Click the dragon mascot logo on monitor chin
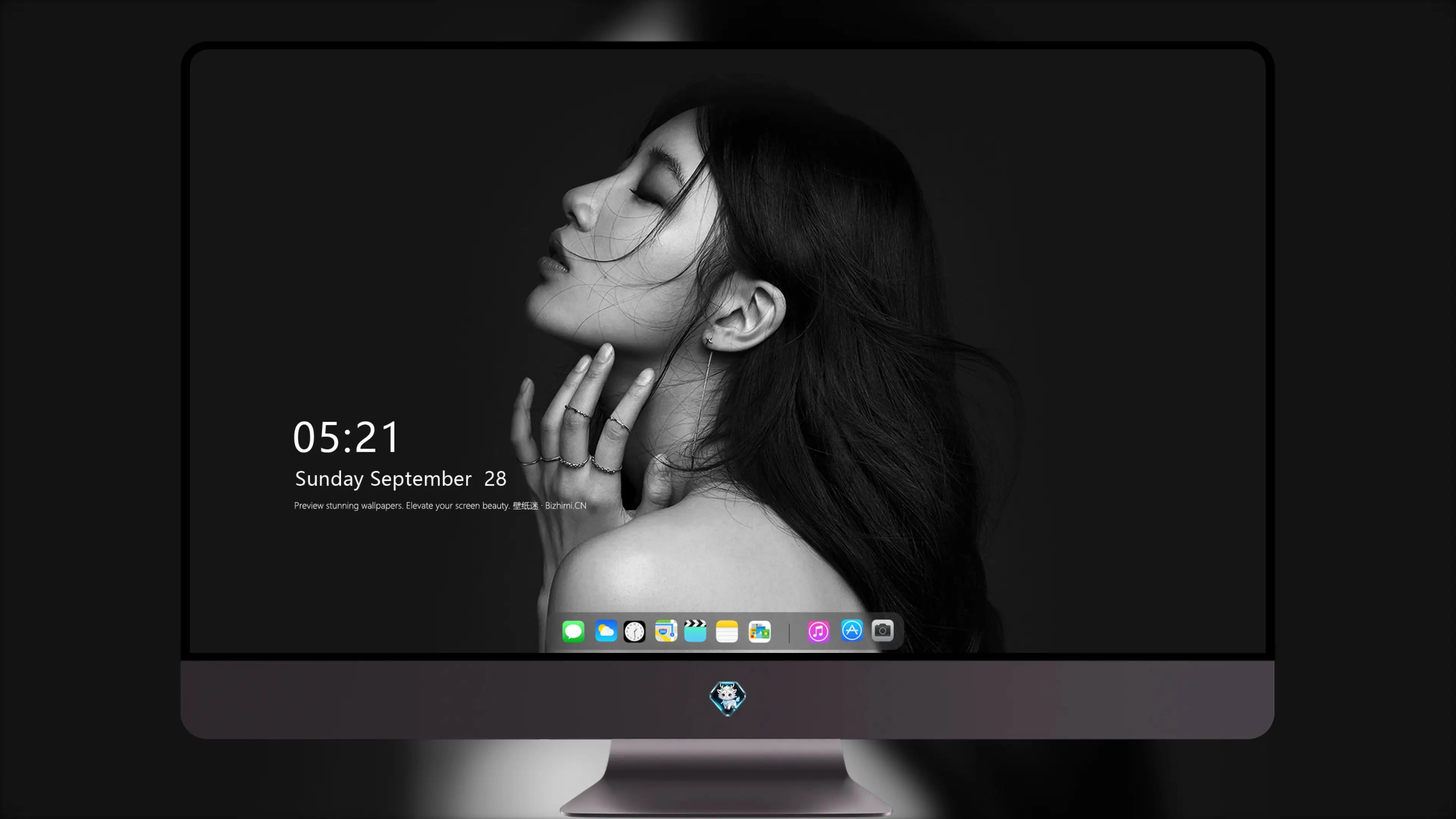The width and height of the screenshot is (1456, 819). pyautogui.click(x=728, y=698)
